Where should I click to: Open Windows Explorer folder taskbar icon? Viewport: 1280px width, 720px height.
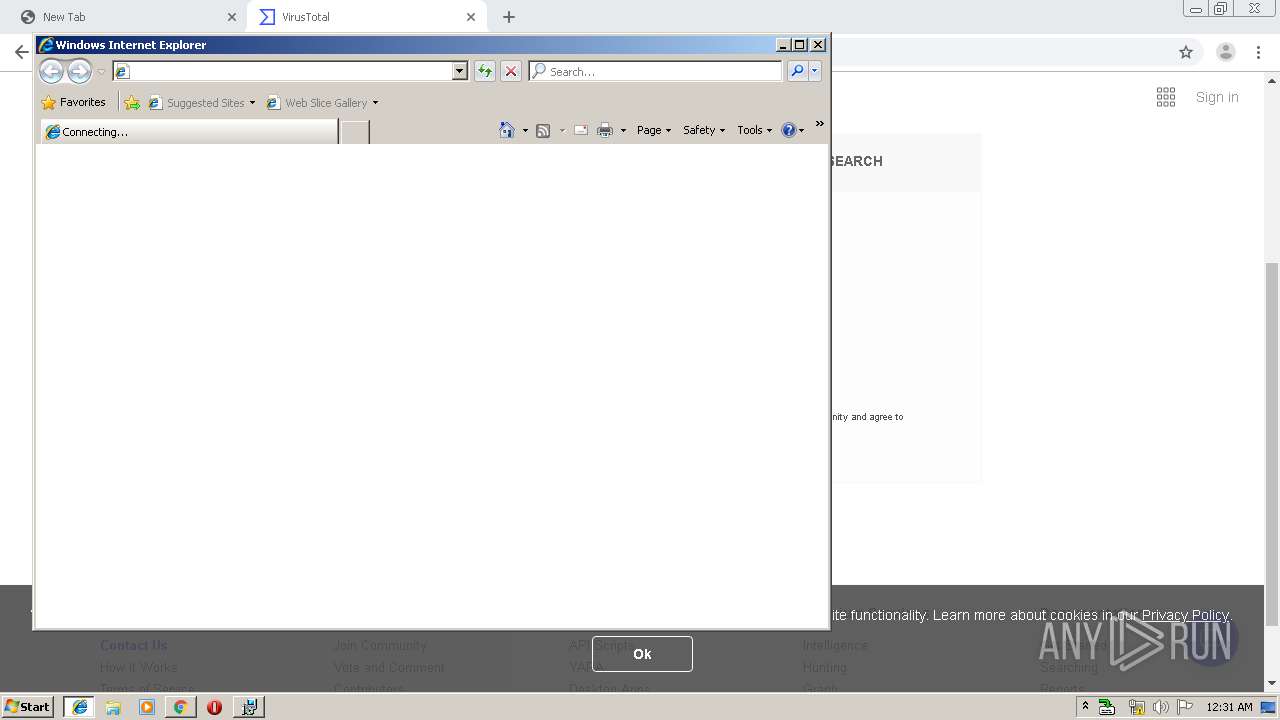click(113, 707)
